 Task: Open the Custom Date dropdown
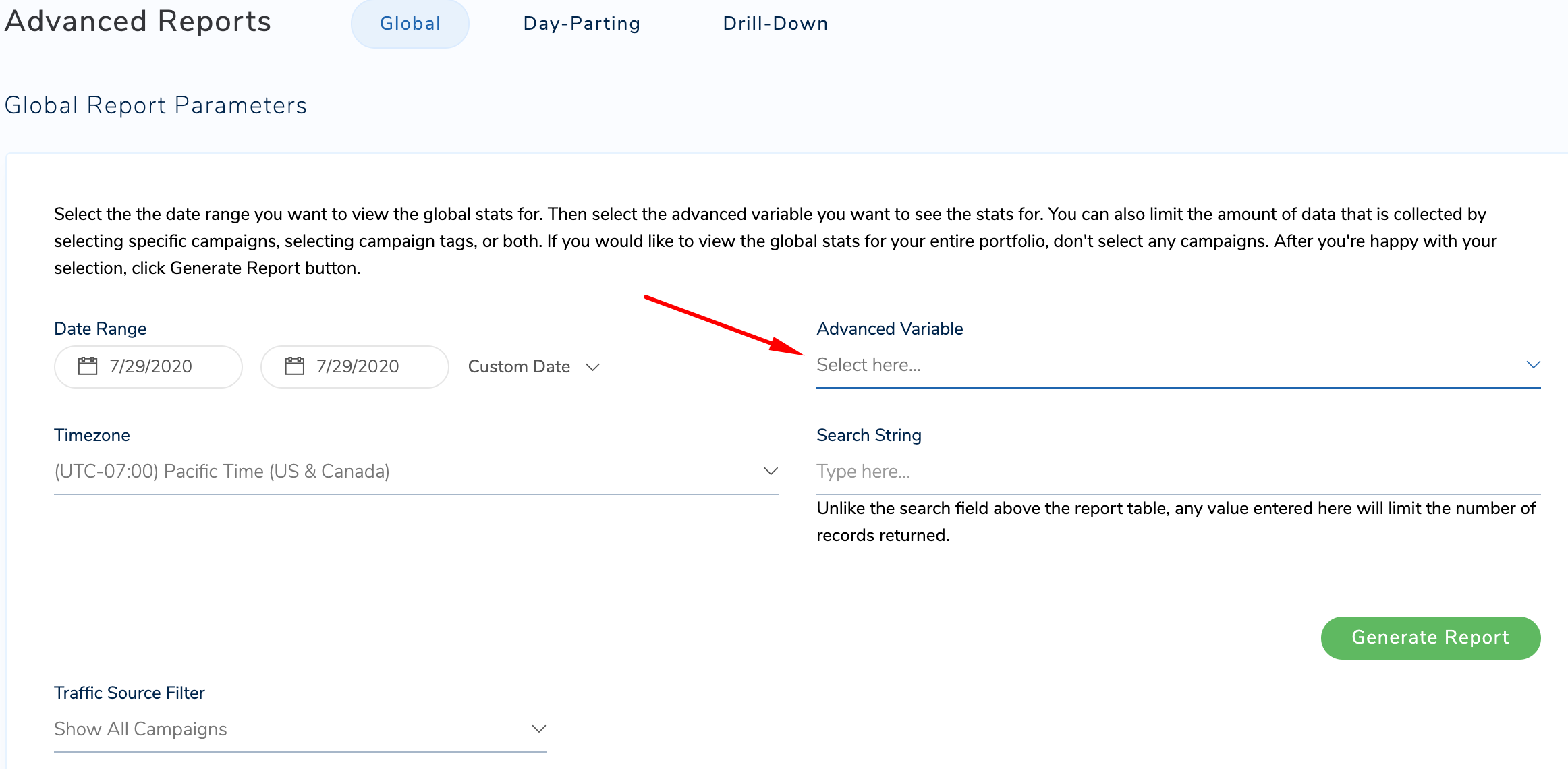click(534, 367)
